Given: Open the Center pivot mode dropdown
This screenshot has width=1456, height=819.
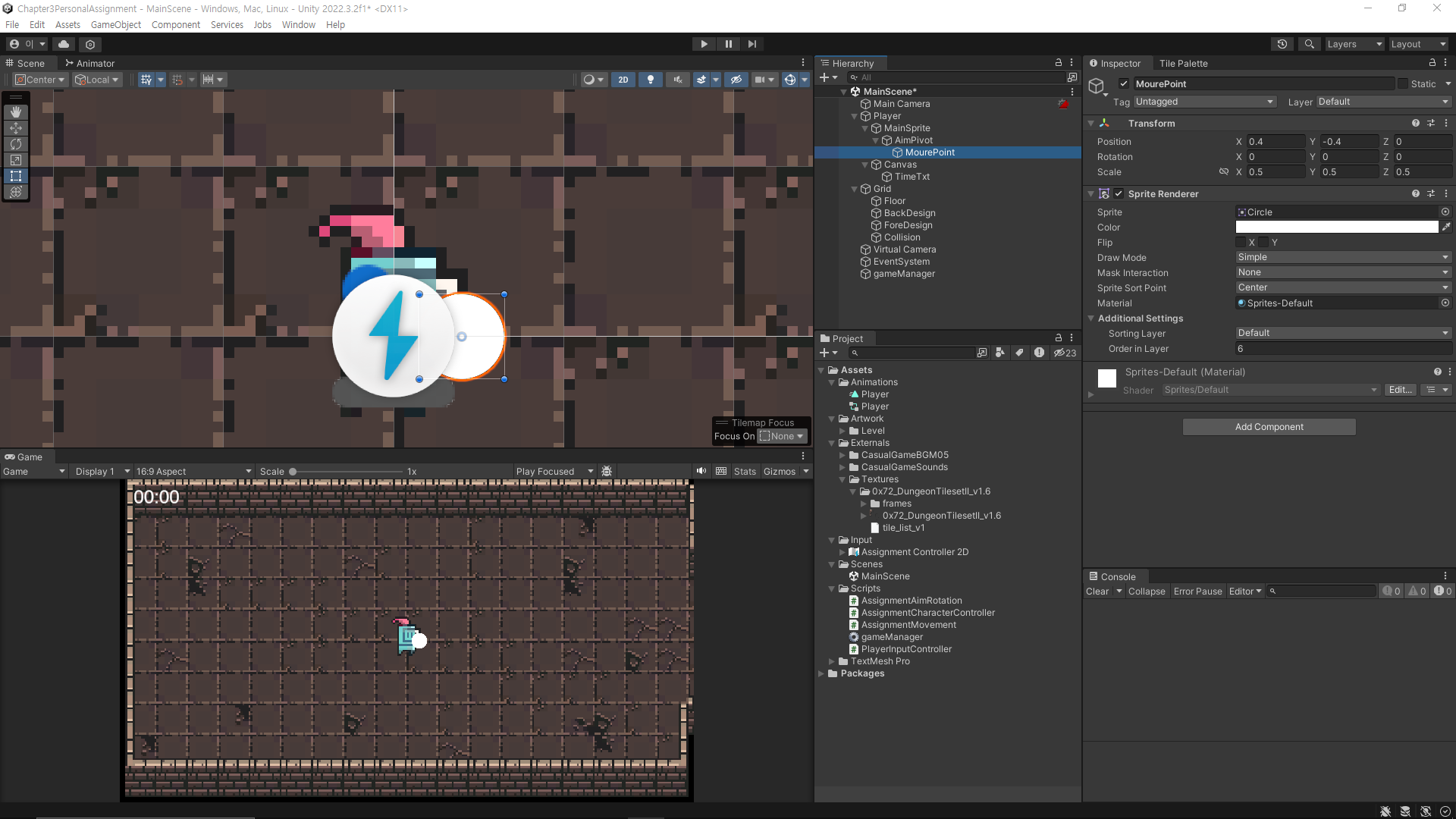Looking at the screenshot, I should click(x=41, y=80).
